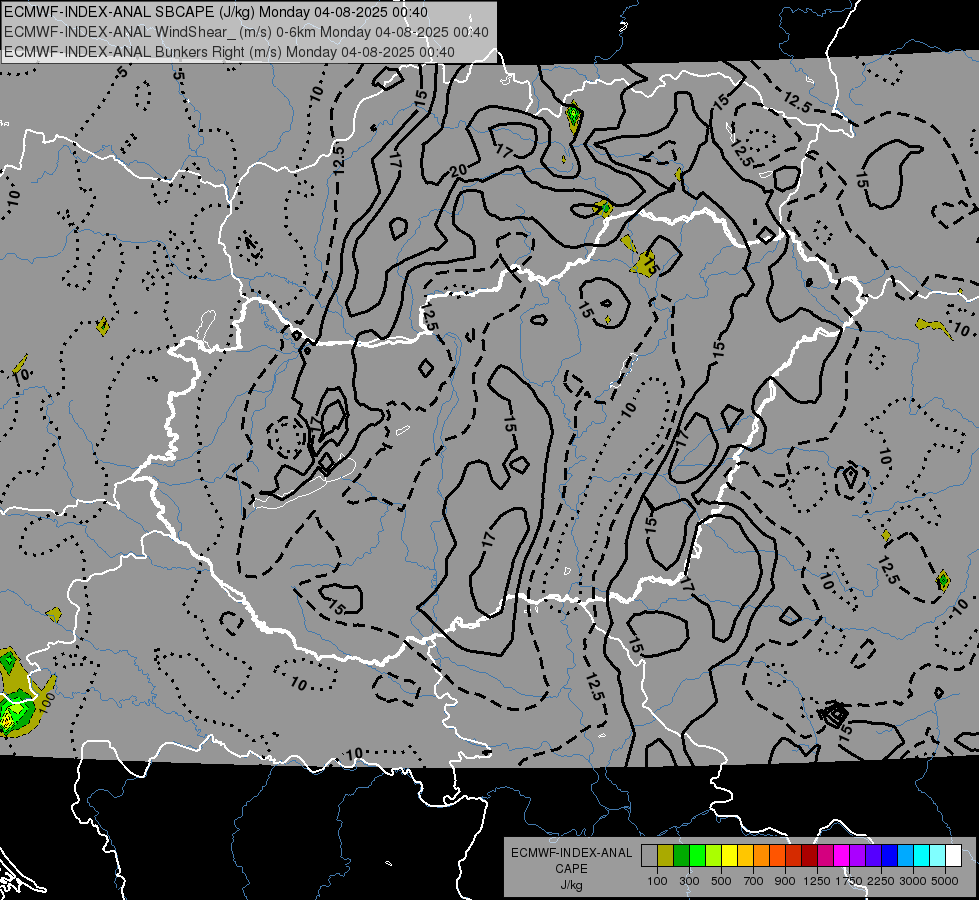Click the legend value 2250
979x900 pixels.
click(x=881, y=881)
